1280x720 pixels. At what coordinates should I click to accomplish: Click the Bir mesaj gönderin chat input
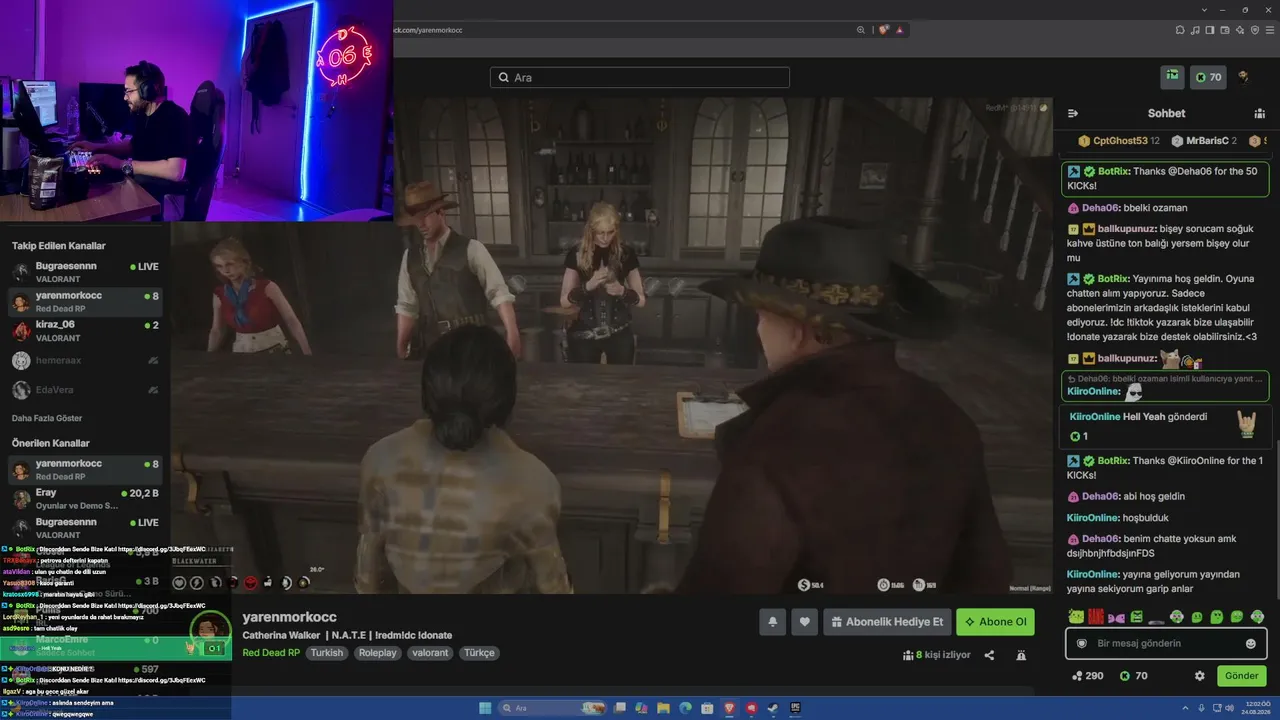(1165, 644)
